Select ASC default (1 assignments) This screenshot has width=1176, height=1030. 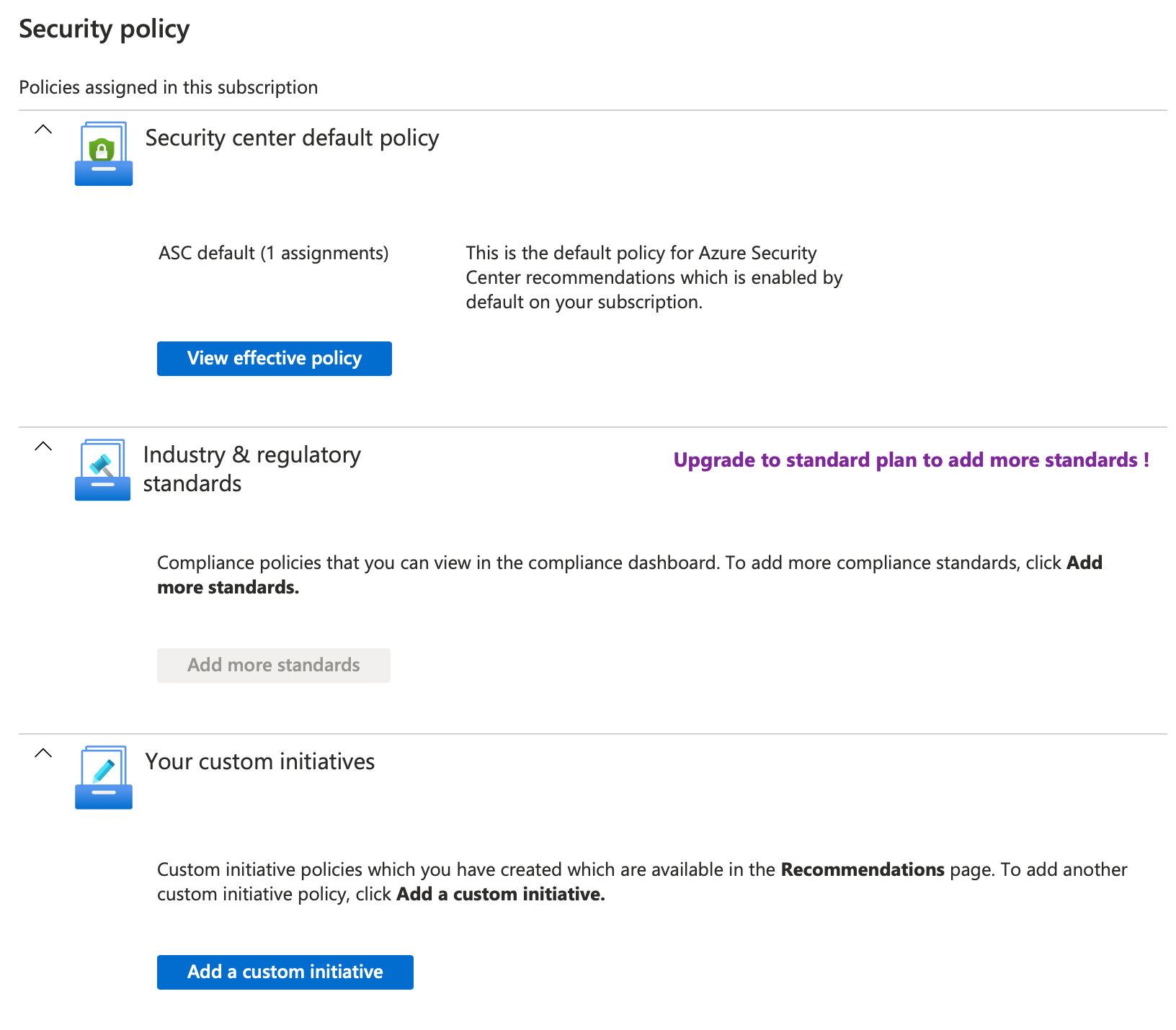(x=272, y=253)
